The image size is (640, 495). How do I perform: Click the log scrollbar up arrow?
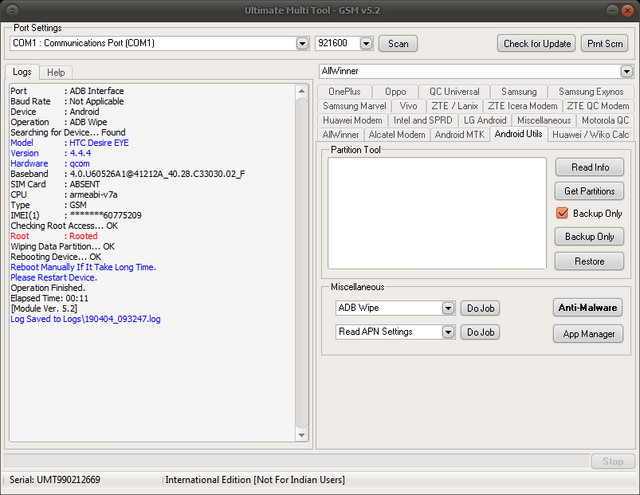tap(302, 91)
